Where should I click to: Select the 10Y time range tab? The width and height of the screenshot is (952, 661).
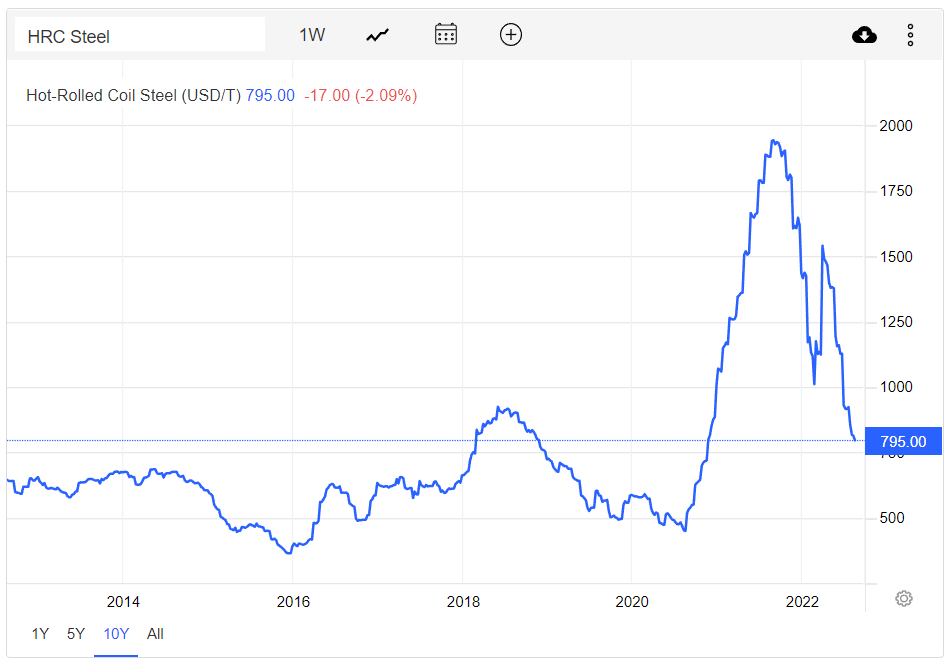[116, 634]
